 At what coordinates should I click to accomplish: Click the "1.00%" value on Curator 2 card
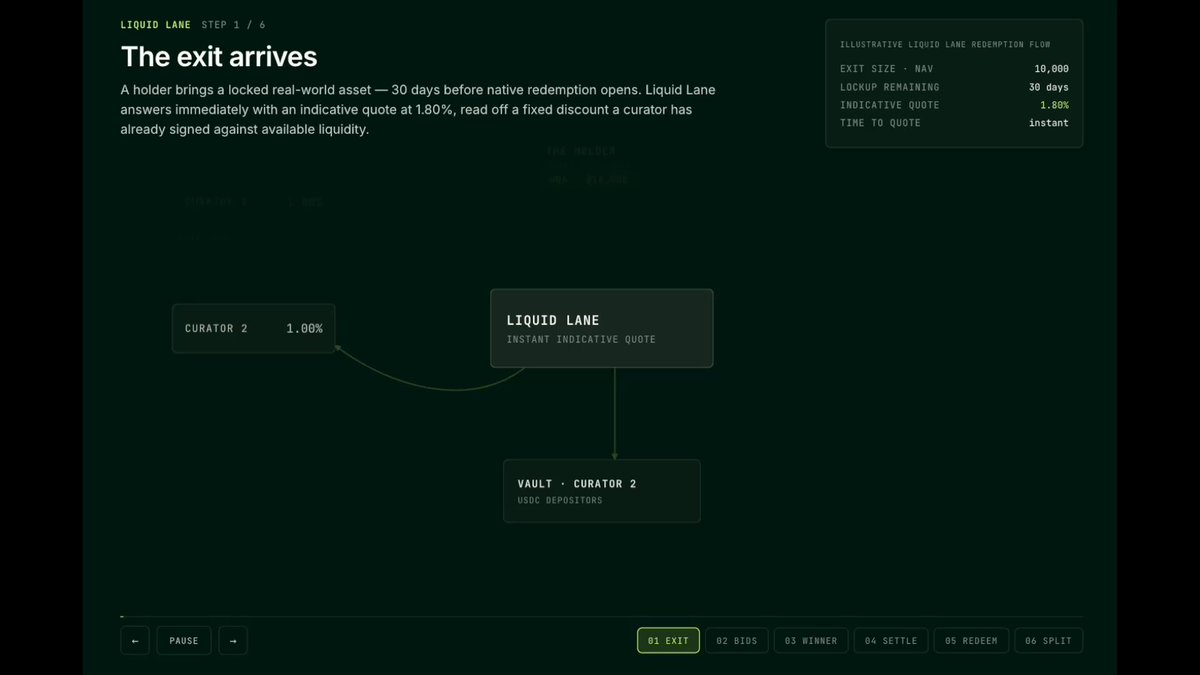304,329
